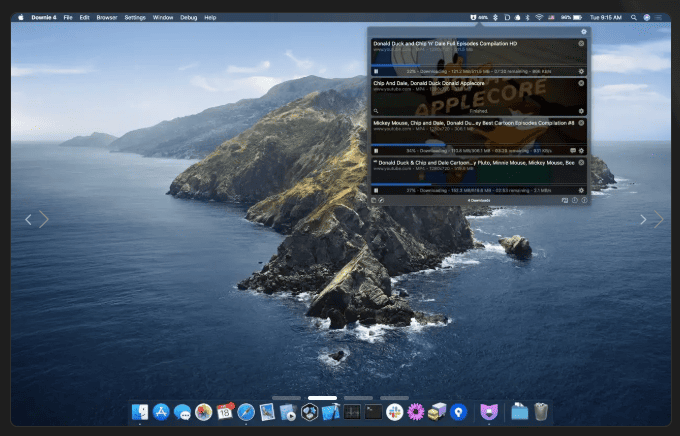Click the compass icon in the panel footer
The height and width of the screenshot is (436, 680).
tap(381, 200)
